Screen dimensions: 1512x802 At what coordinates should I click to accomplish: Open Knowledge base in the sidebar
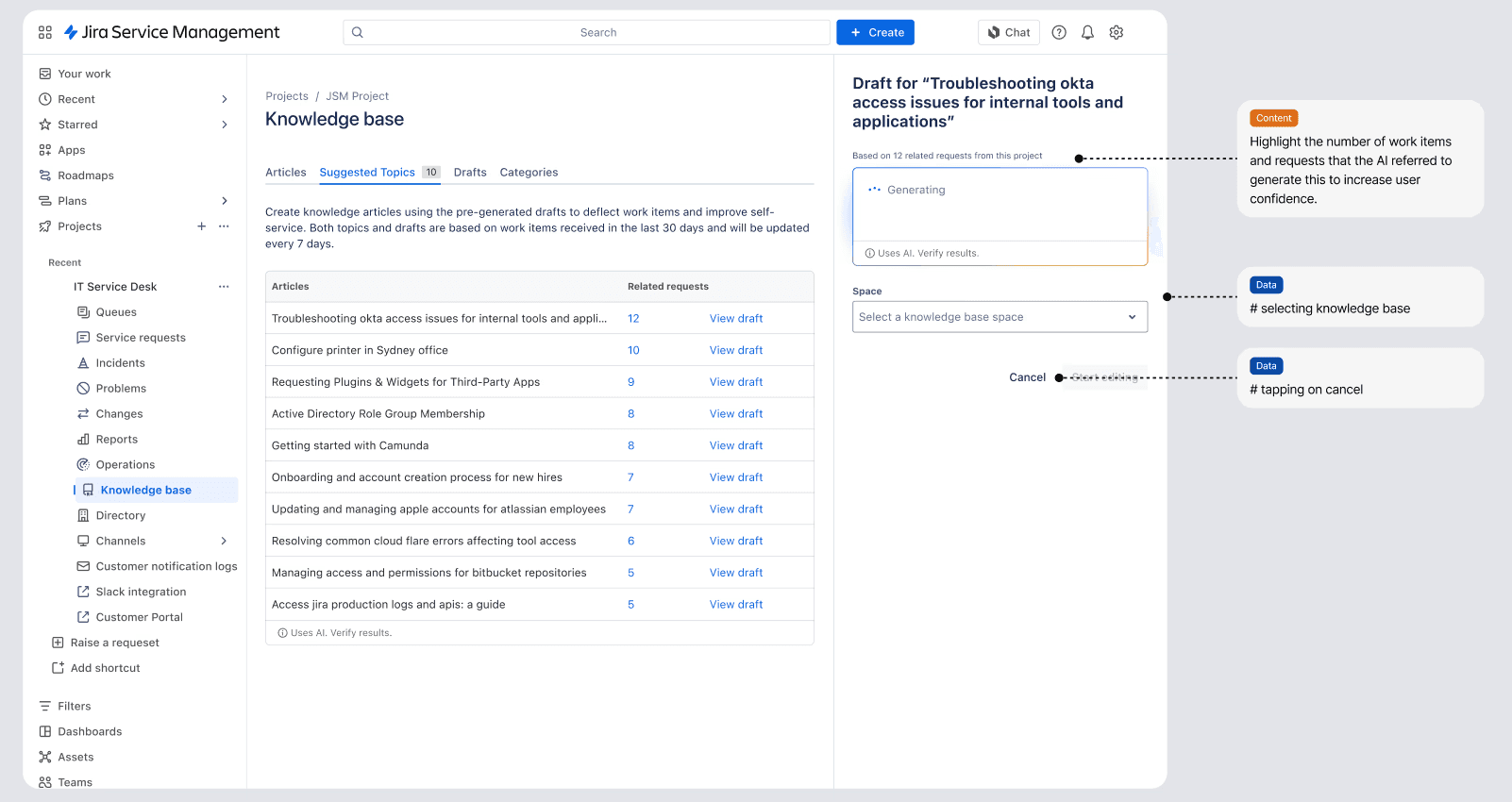pos(157,490)
